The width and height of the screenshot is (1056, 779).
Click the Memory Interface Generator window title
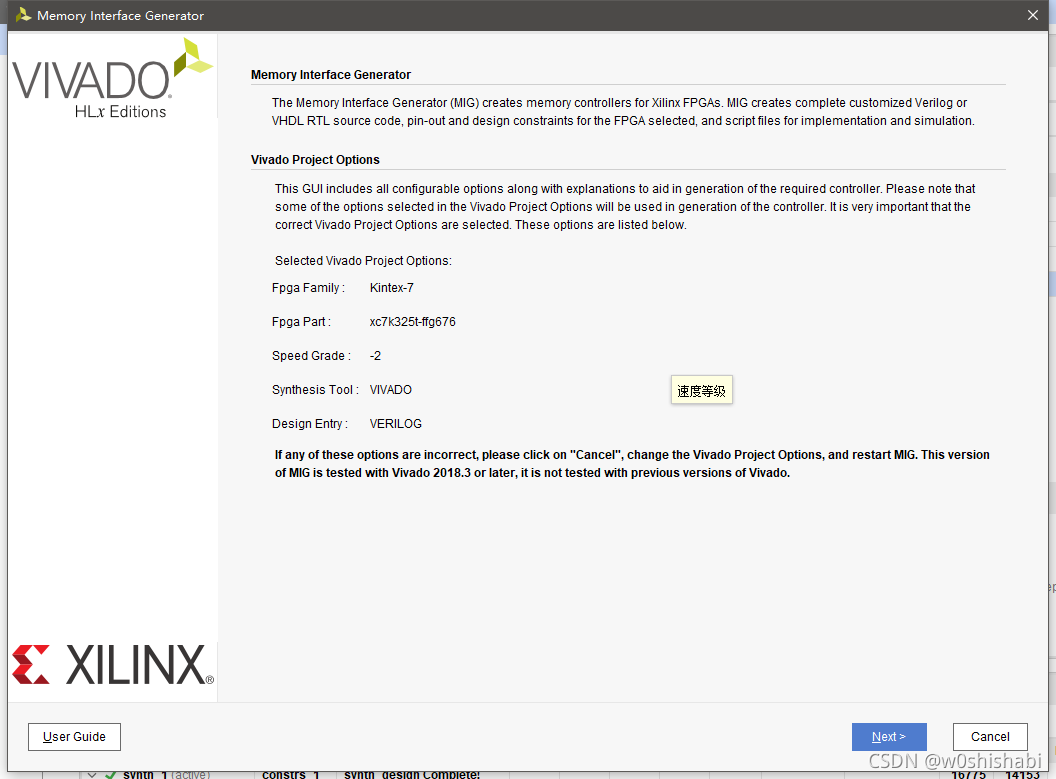121,15
